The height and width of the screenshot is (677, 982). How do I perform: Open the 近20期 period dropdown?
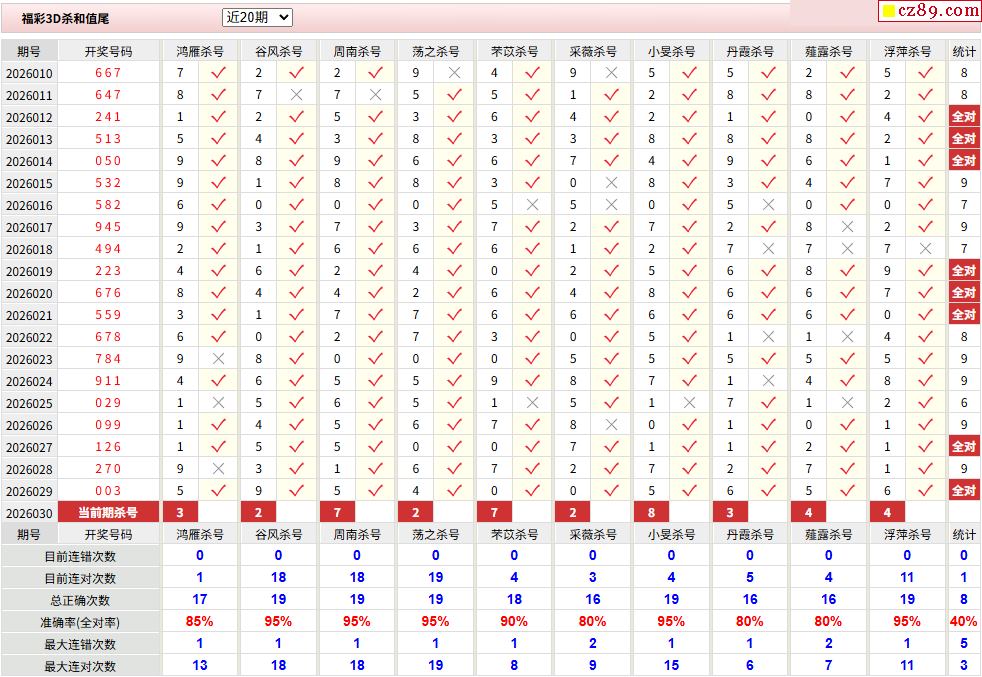[x=257, y=17]
